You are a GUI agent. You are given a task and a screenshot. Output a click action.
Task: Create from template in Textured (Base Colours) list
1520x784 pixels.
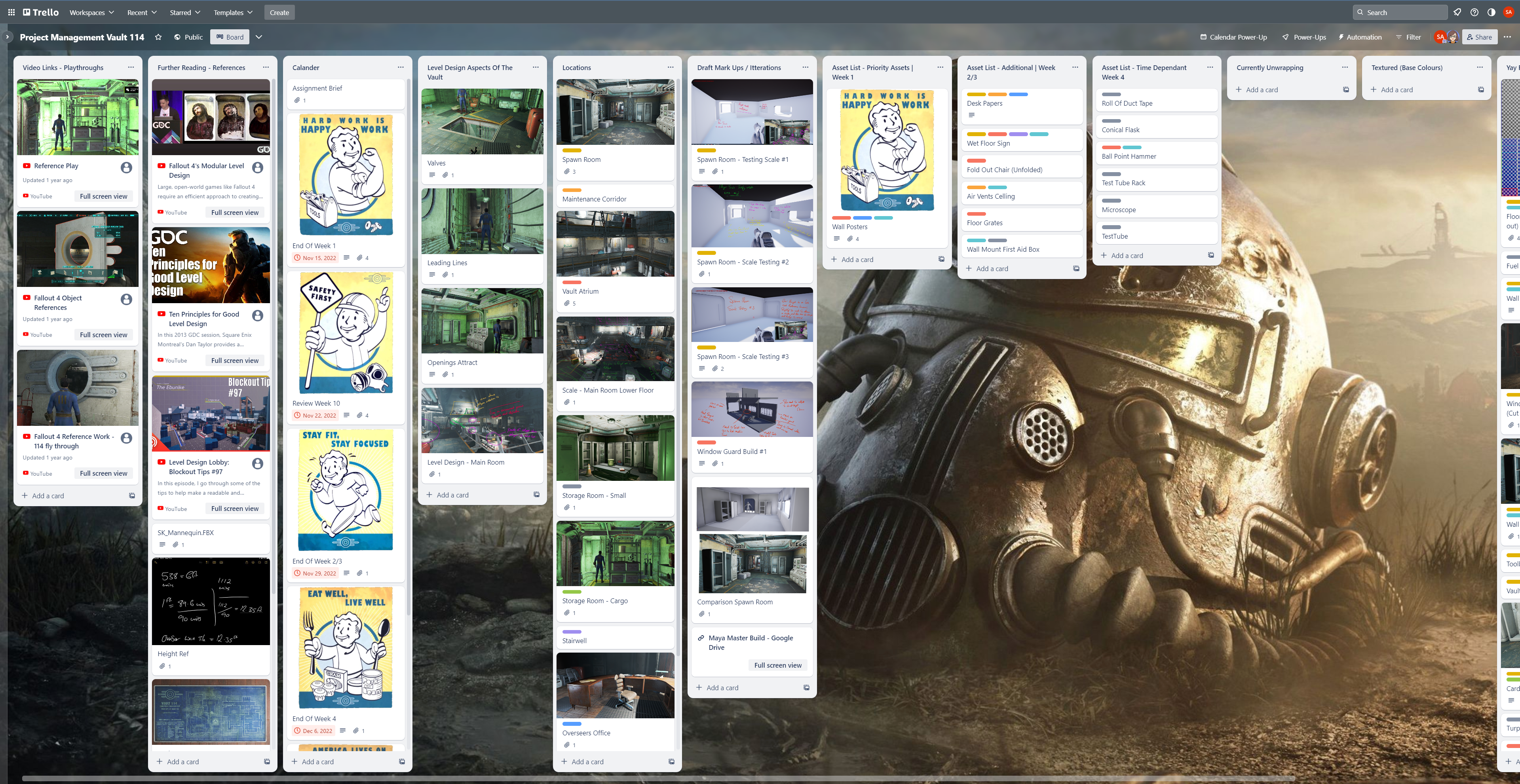[x=1480, y=90]
